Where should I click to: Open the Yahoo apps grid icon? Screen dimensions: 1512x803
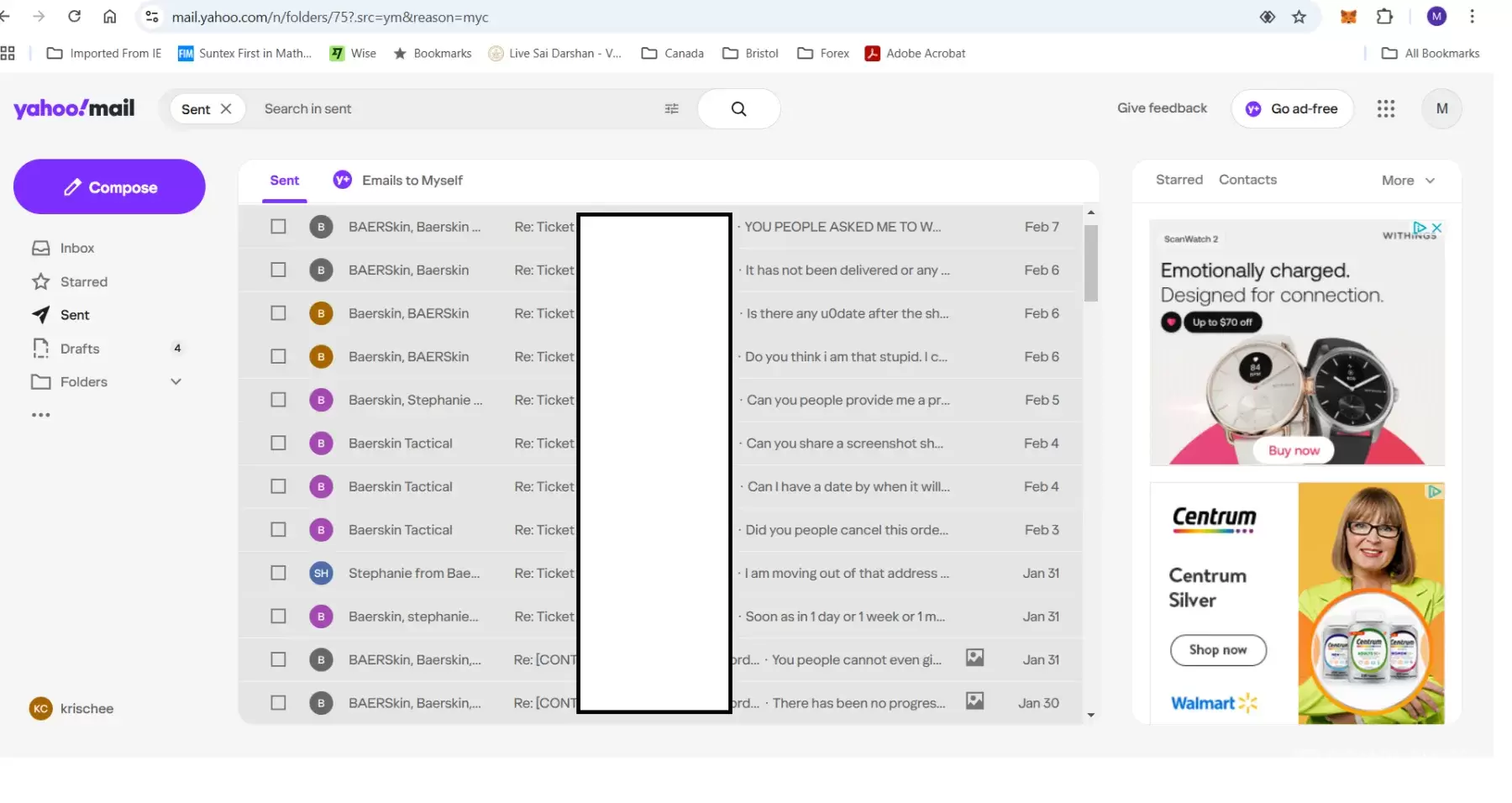pyautogui.click(x=1385, y=109)
